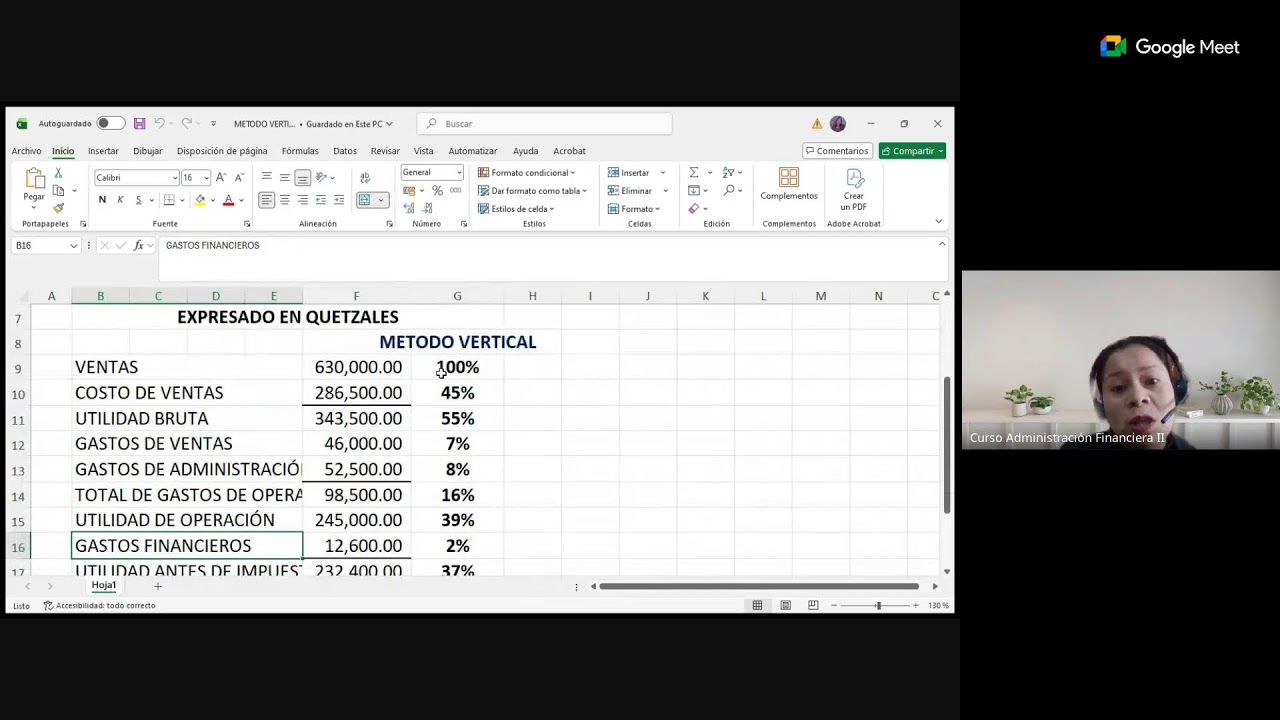
Task: Open the Font Color dropdown arrow
Action: [x=241, y=200]
